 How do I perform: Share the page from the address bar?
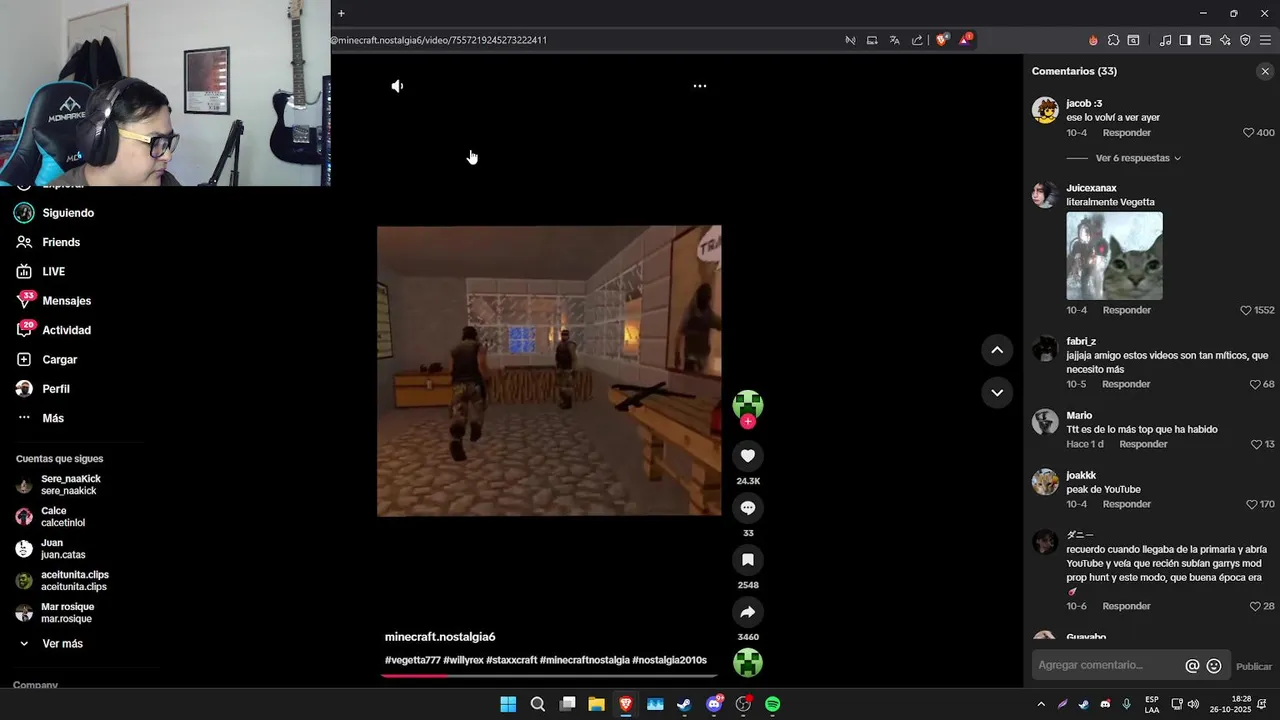[x=917, y=40]
